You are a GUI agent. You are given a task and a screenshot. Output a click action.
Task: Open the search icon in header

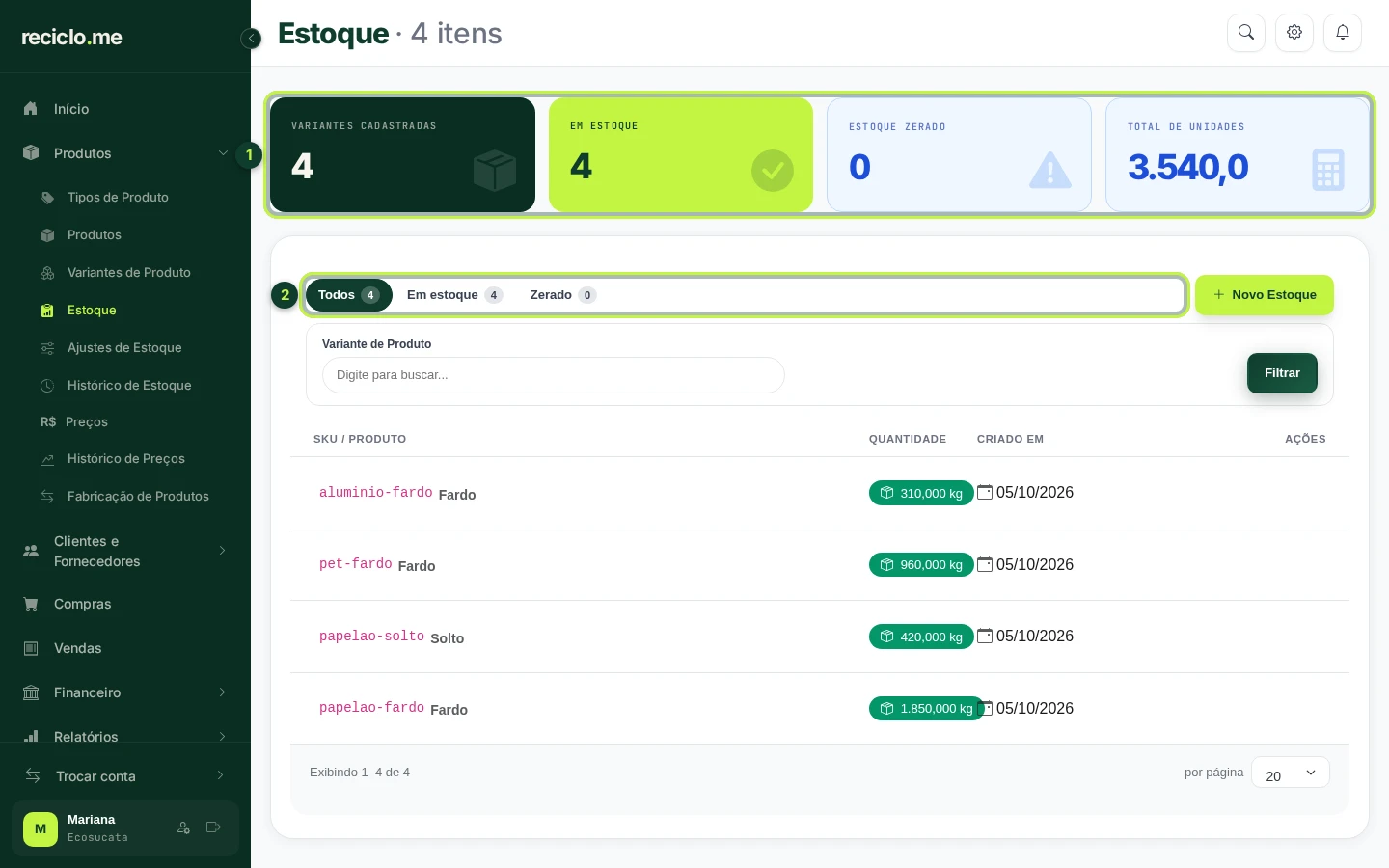coord(1246,33)
